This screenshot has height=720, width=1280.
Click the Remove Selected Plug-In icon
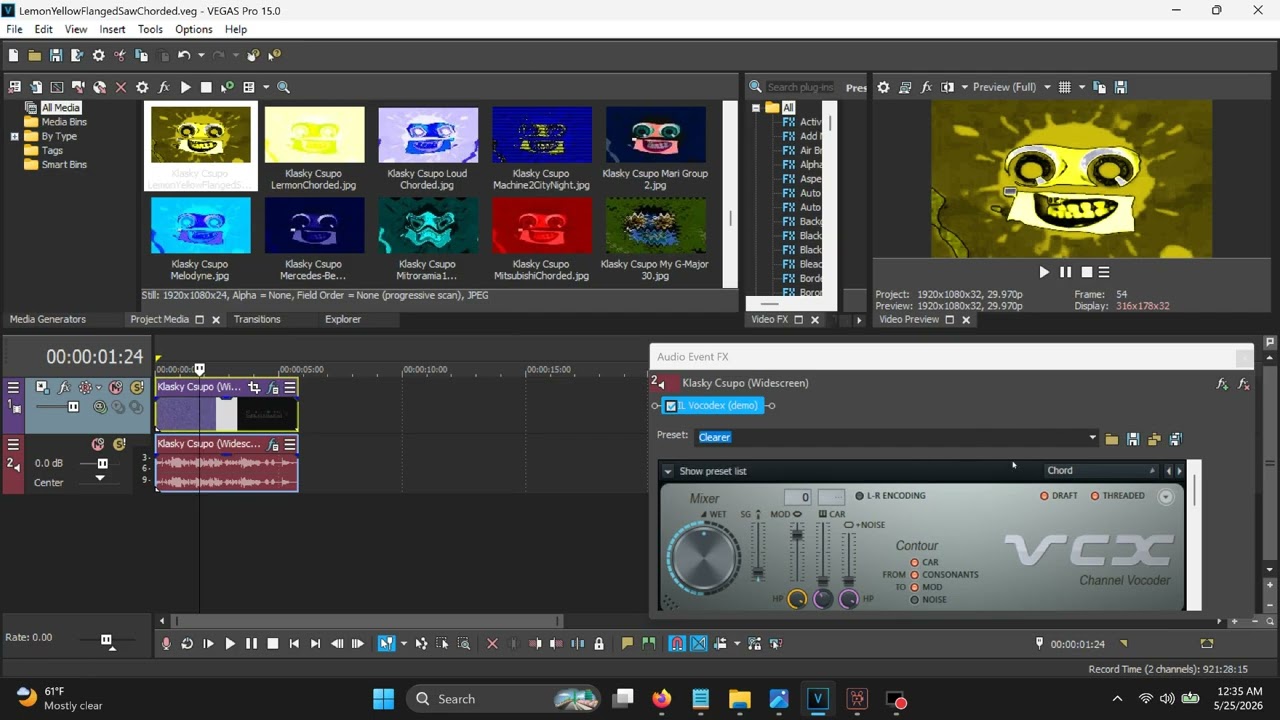pyautogui.click(x=1244, y=384)
